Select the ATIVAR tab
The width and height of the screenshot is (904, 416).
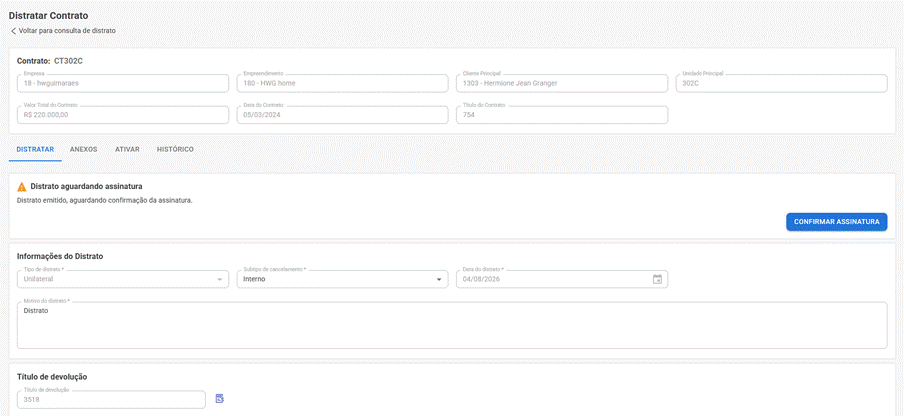(127, 149)
